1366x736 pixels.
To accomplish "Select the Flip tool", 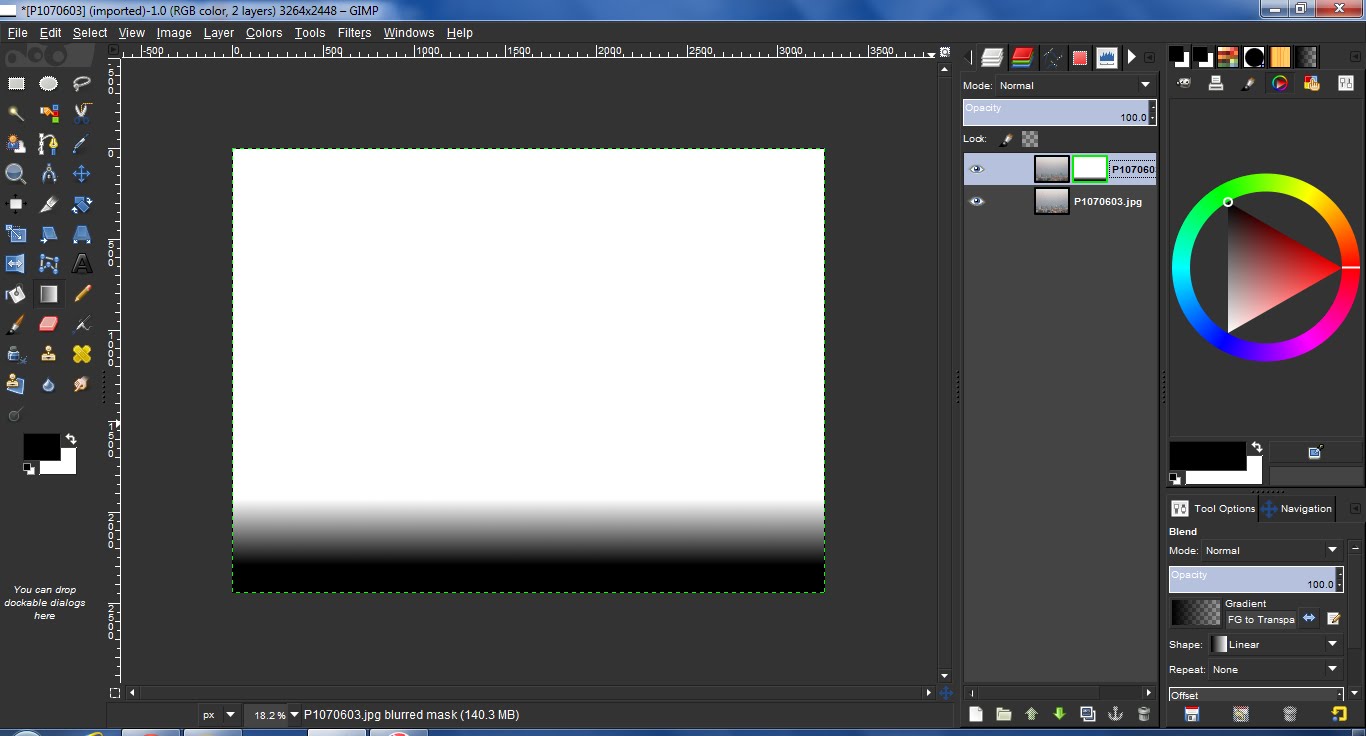I will [16, 264].
